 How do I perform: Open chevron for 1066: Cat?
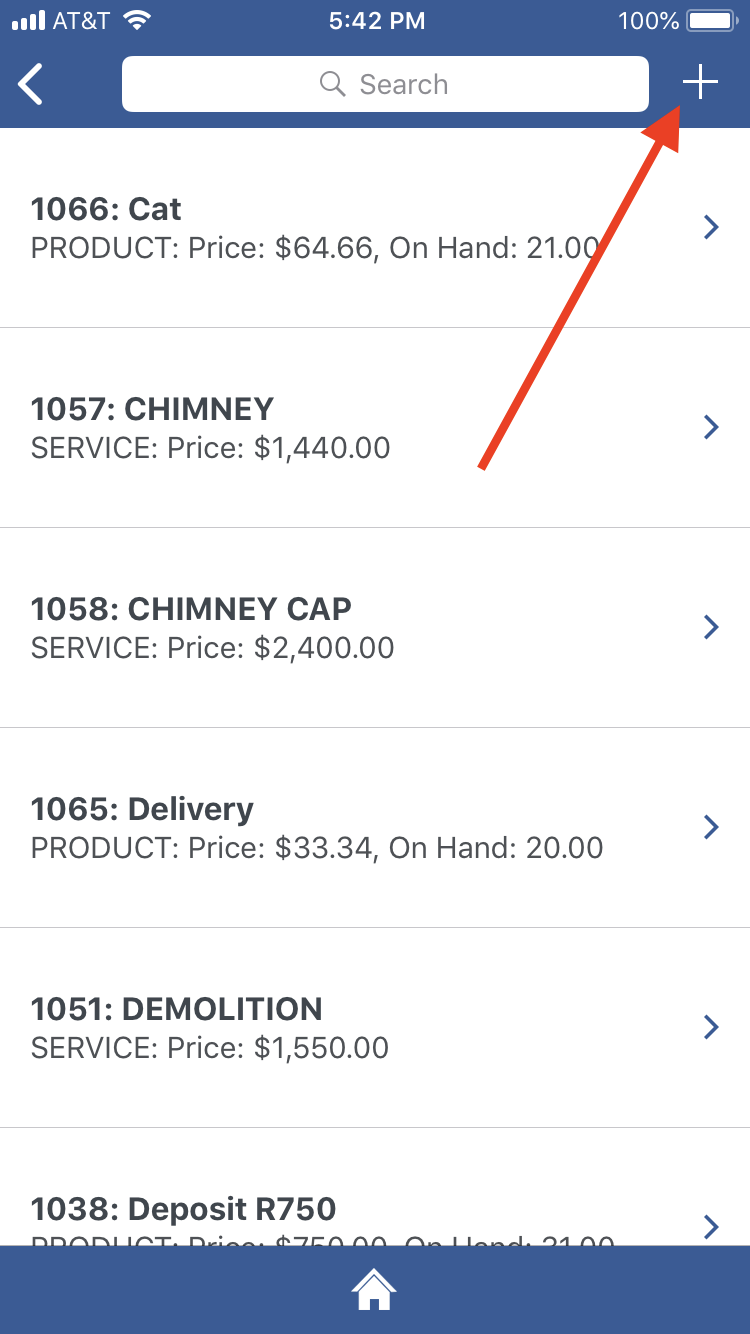coord(711,227)
